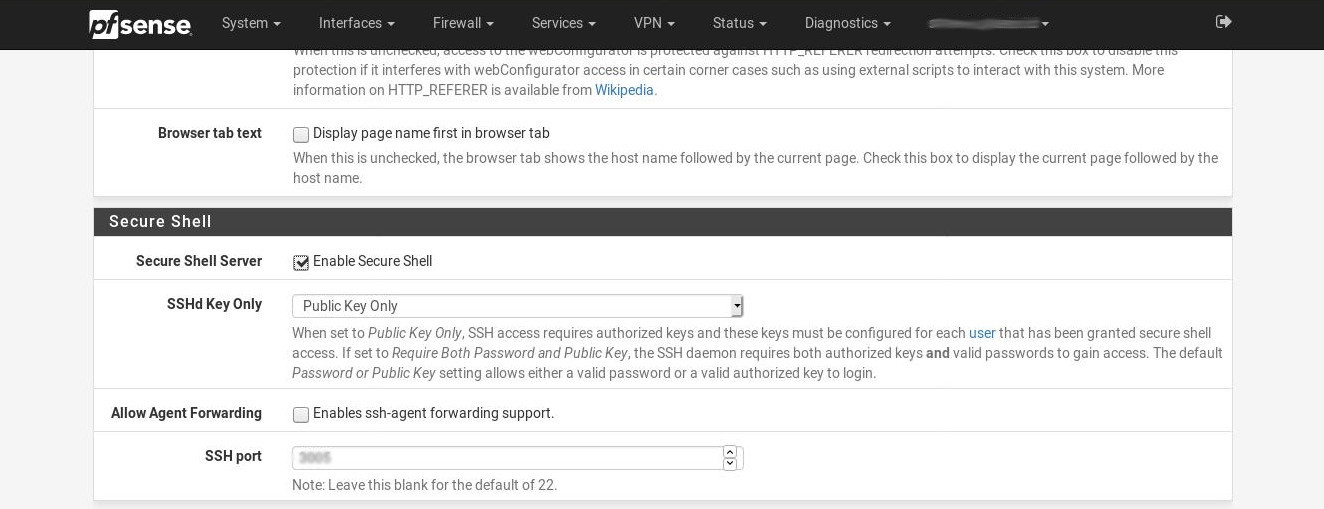The height and width of the screenshot is (509, 1324).
Task: Open the blurred hostname dropdown menu
Action: tap(988, 23)
